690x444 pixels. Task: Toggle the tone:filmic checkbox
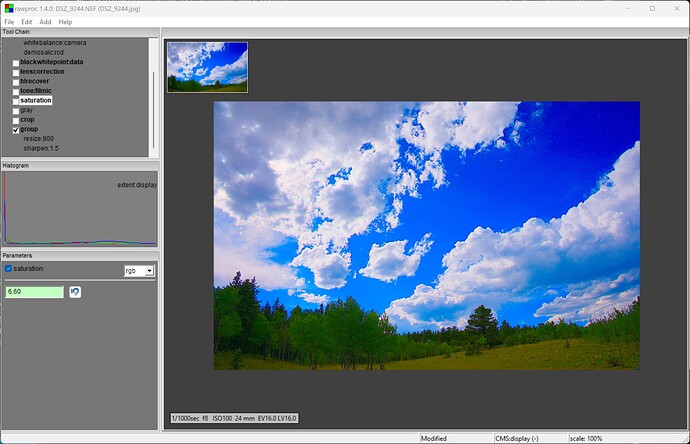tap(16, 92)
